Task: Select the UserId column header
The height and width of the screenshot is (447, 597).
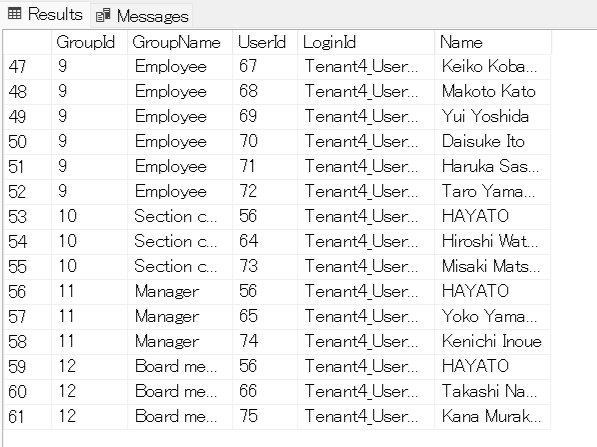Action: 265,42
